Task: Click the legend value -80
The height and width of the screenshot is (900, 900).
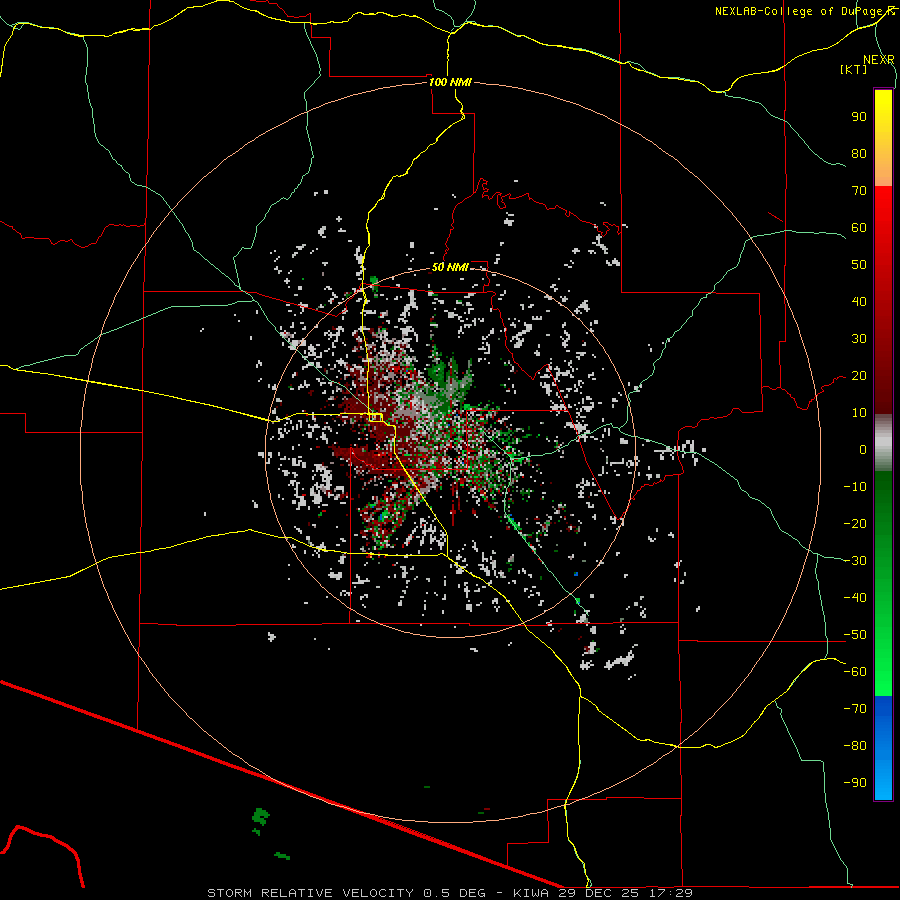Action: coord(855,746)
